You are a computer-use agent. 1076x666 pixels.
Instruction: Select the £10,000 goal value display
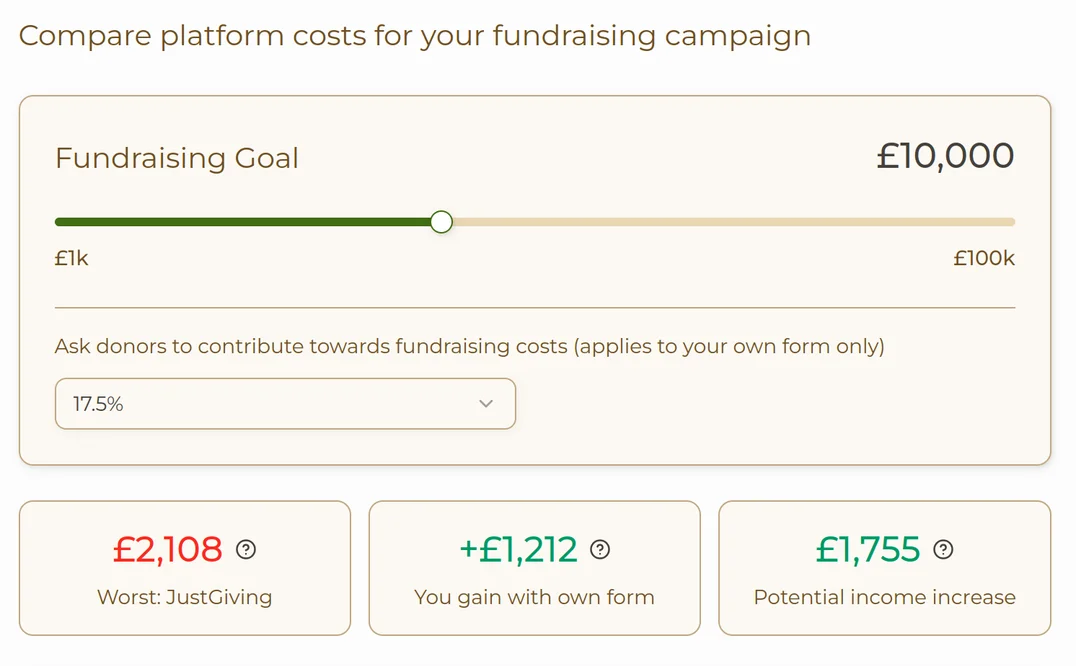(x=946, y=155)
